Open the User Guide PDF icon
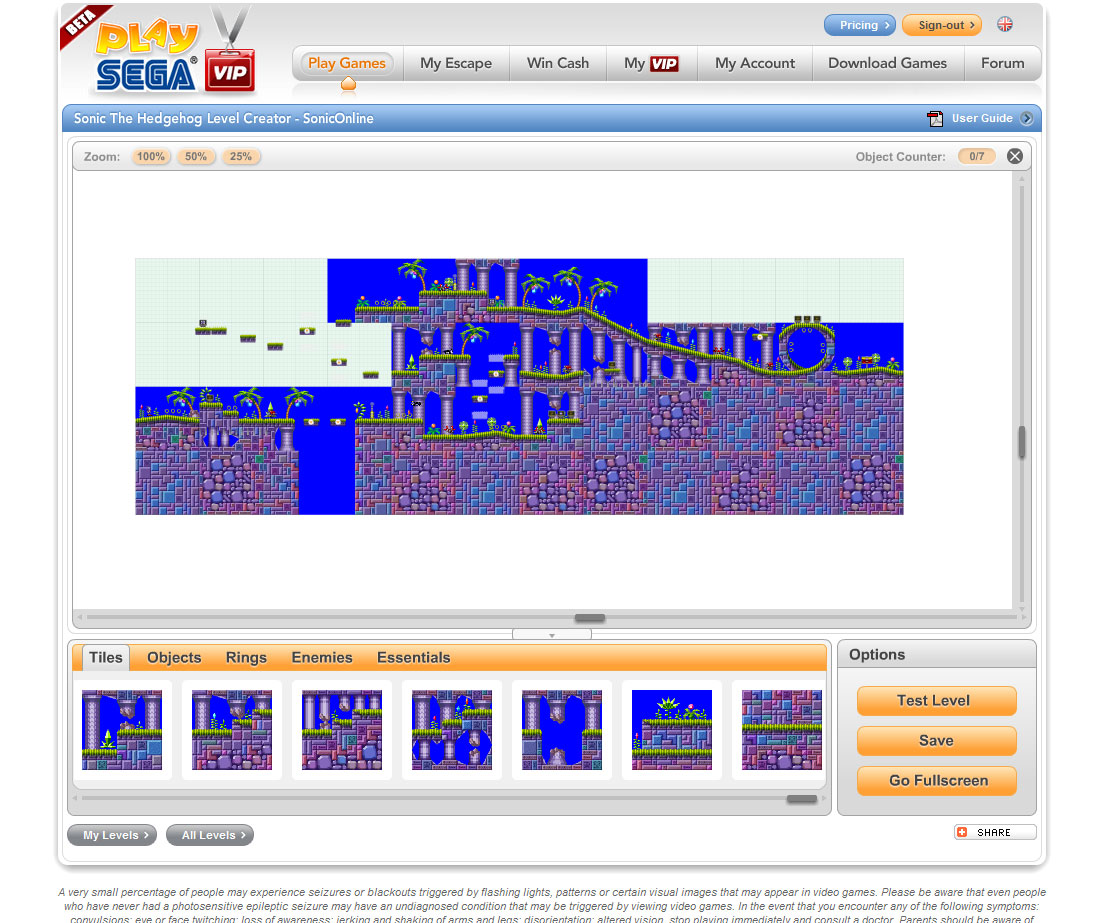 click(x=935, y=118)
